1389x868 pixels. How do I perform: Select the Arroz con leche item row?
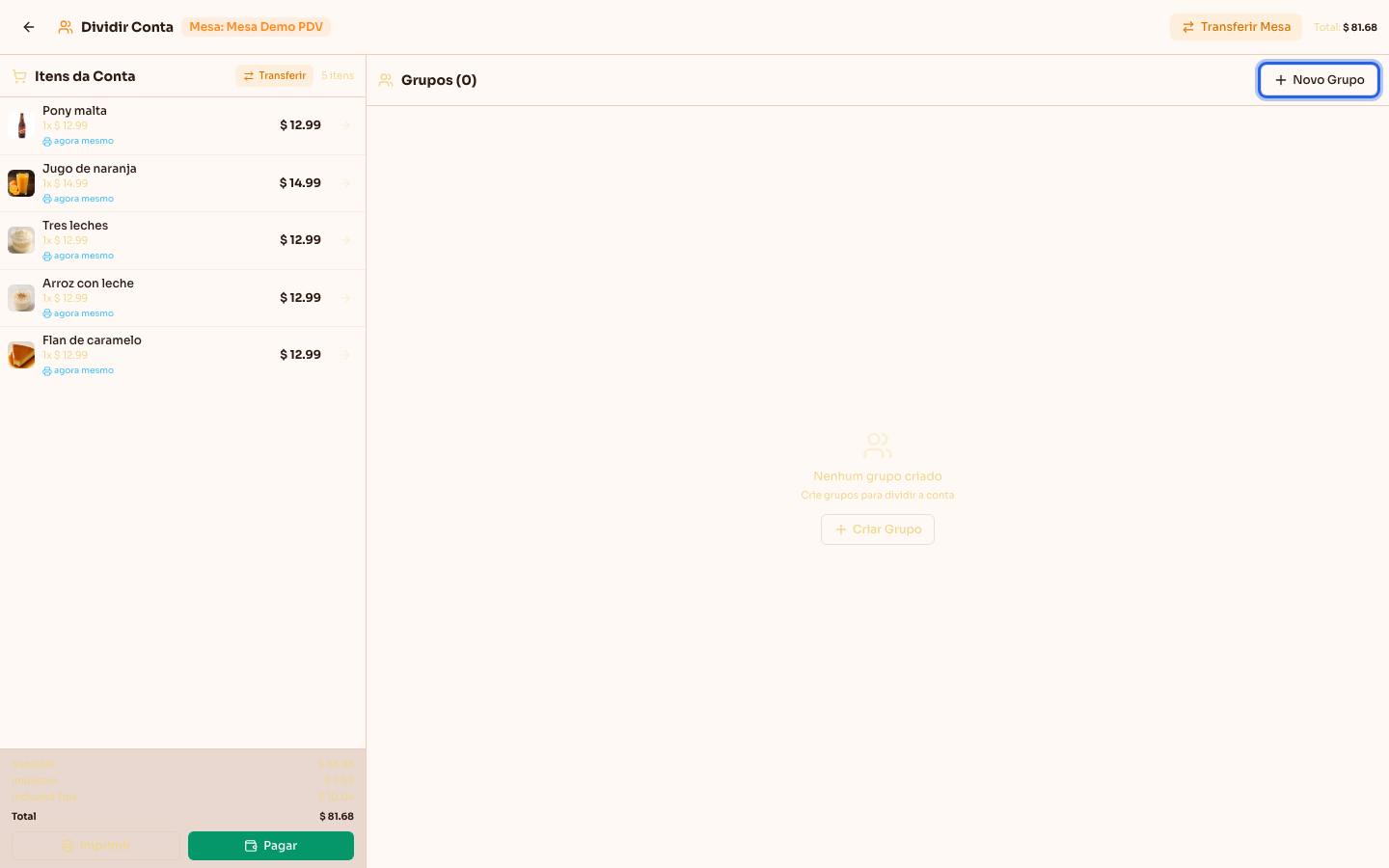(182, 298)
